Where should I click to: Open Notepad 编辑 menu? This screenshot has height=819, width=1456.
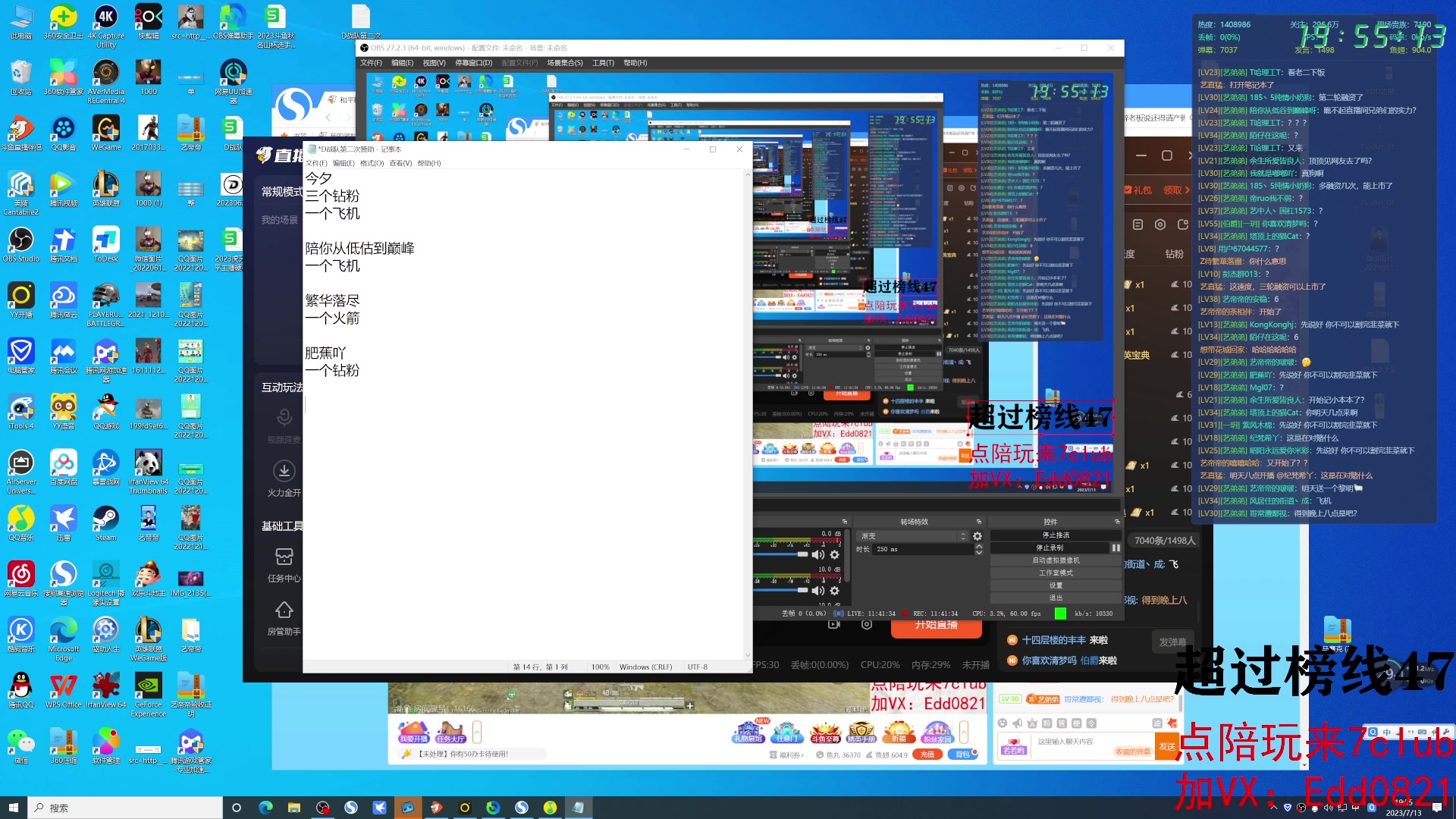[344, 163]
